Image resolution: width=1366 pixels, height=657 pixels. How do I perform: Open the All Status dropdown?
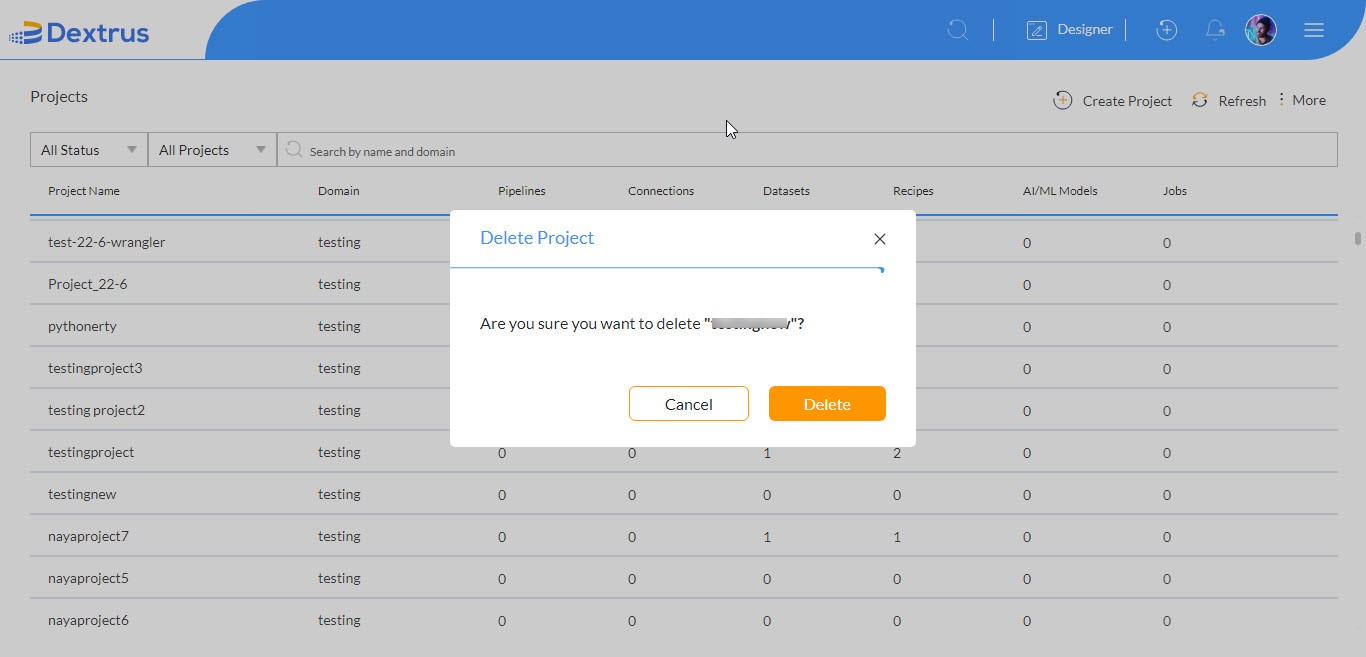pyautogui.click(x=89, y=150)
